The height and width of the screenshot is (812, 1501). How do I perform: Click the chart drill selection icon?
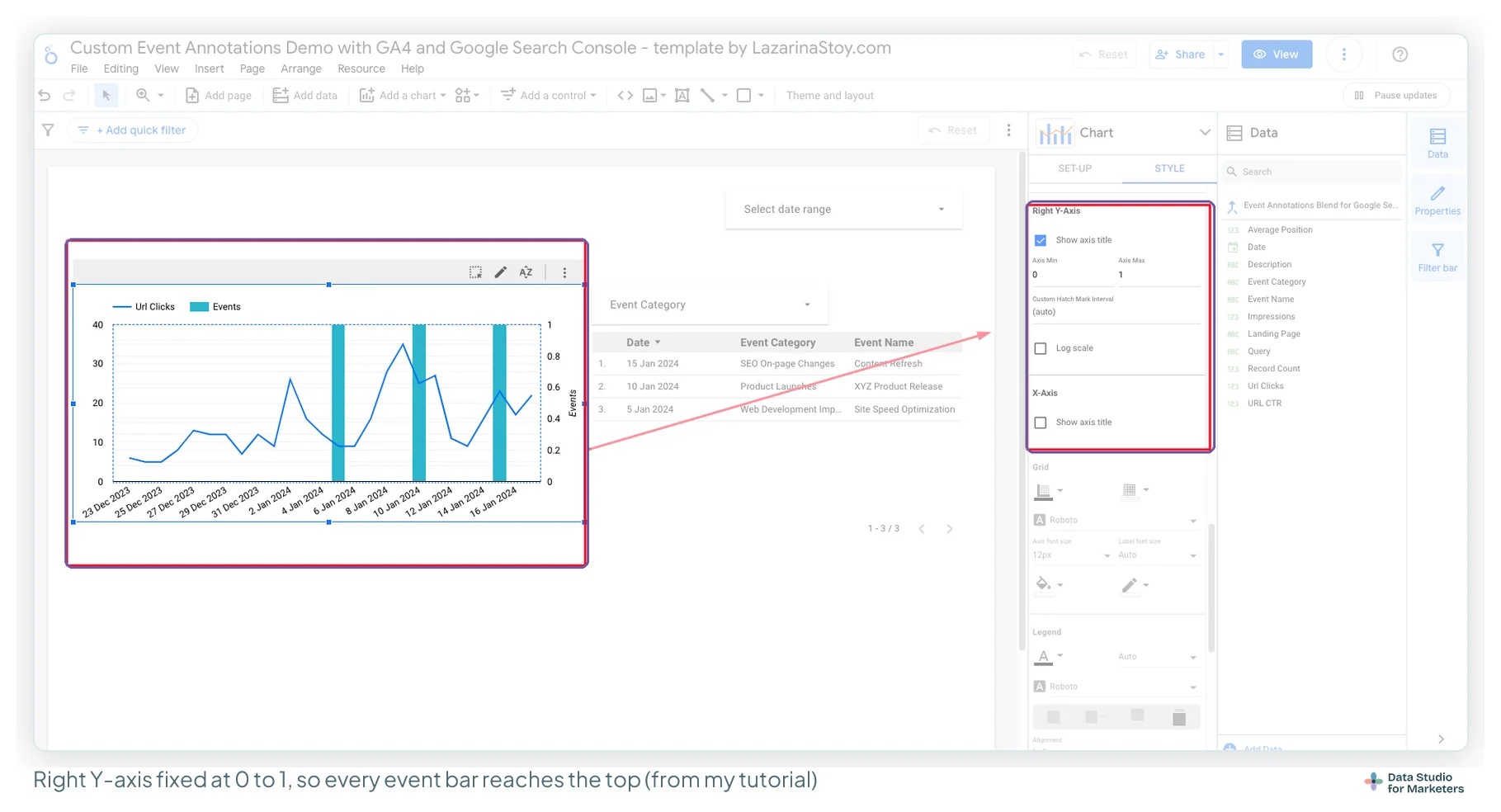pyautogui.click(x=476, y=272)
